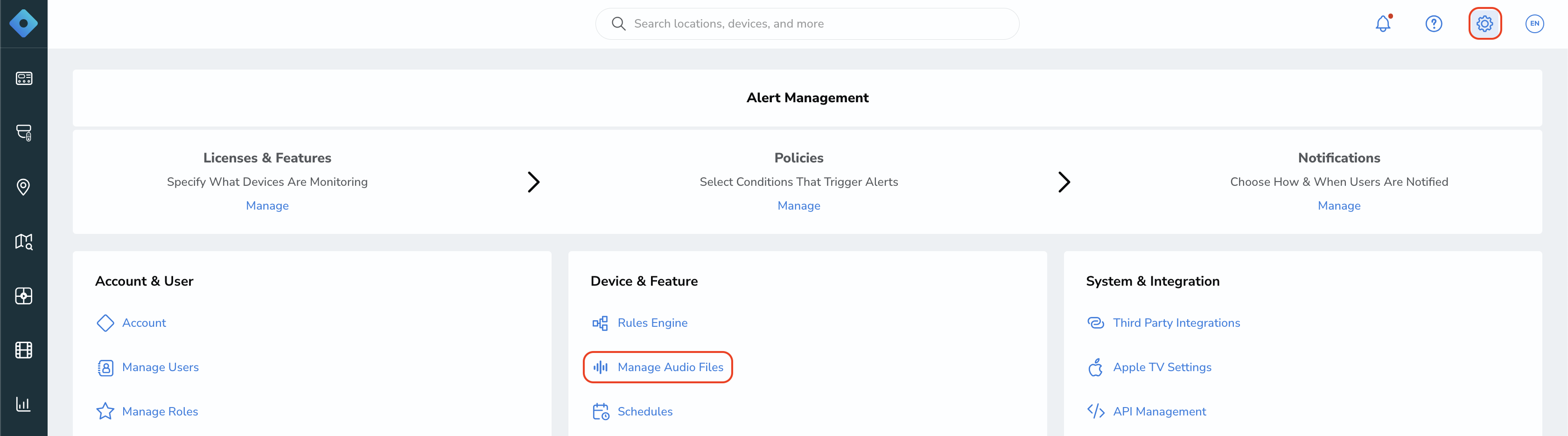Click the Rules Engine flow icon
1568x436 pixels.
click(600, 323)
